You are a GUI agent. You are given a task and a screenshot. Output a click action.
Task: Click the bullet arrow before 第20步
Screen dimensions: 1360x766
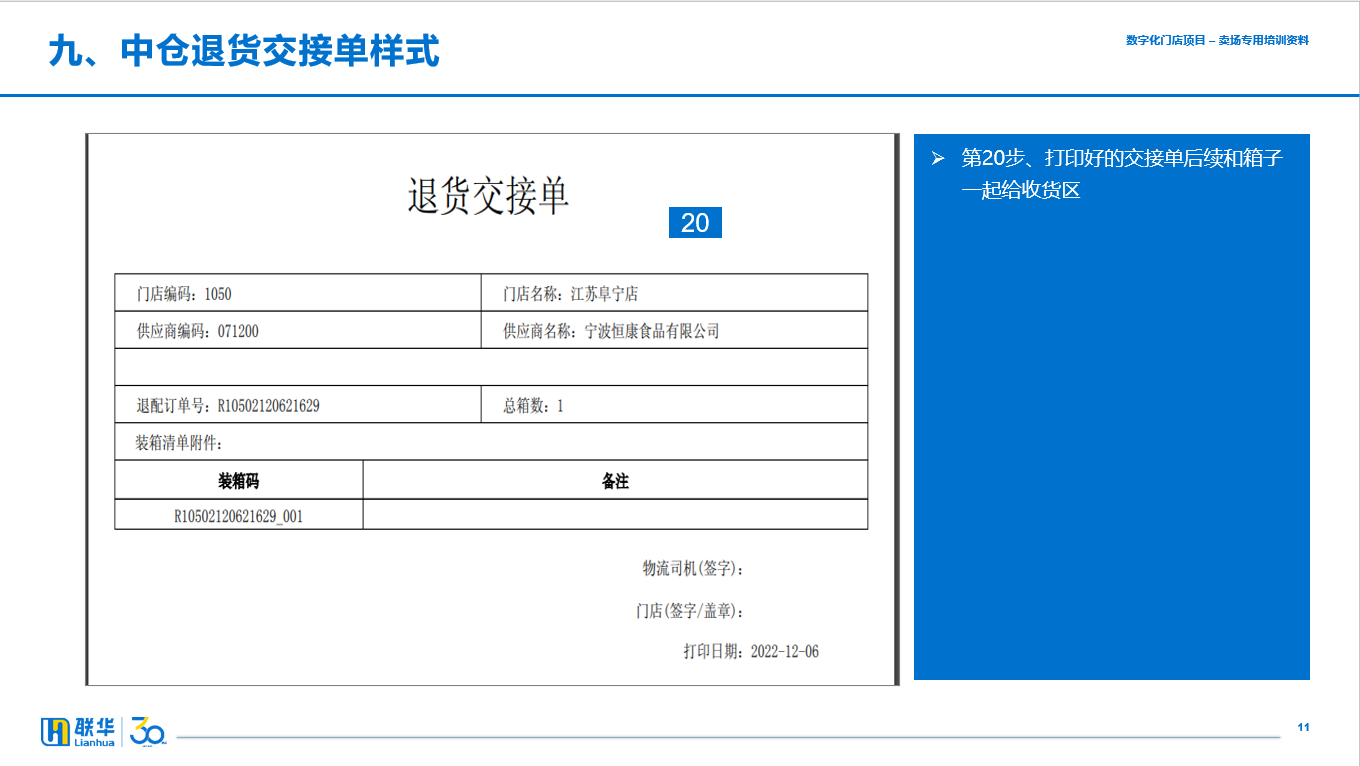[x=937, y=158]
